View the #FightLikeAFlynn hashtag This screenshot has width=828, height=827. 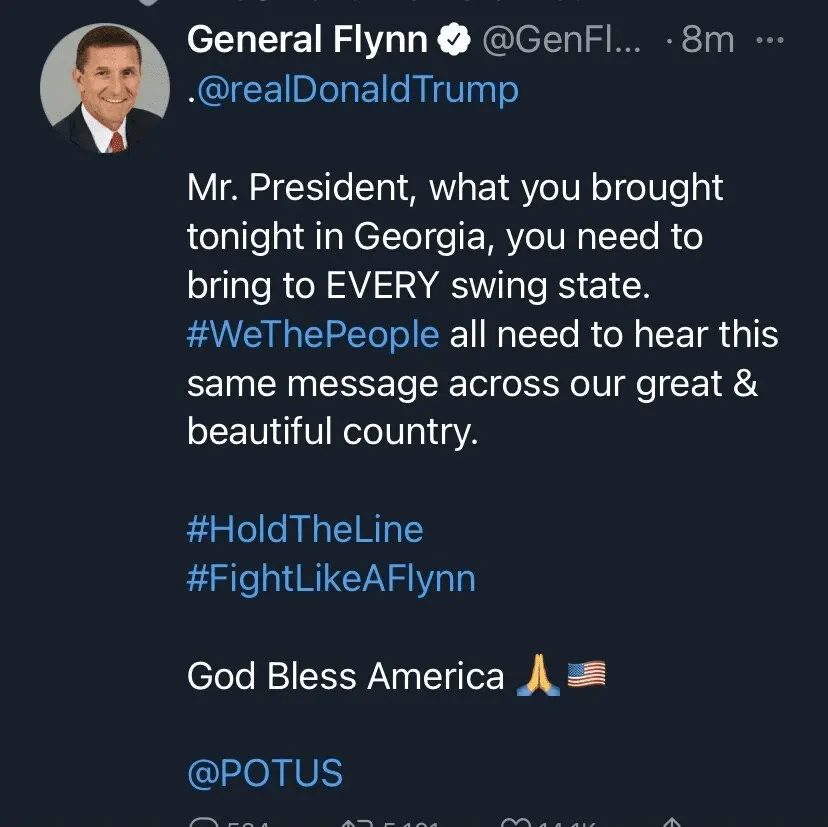331,579
